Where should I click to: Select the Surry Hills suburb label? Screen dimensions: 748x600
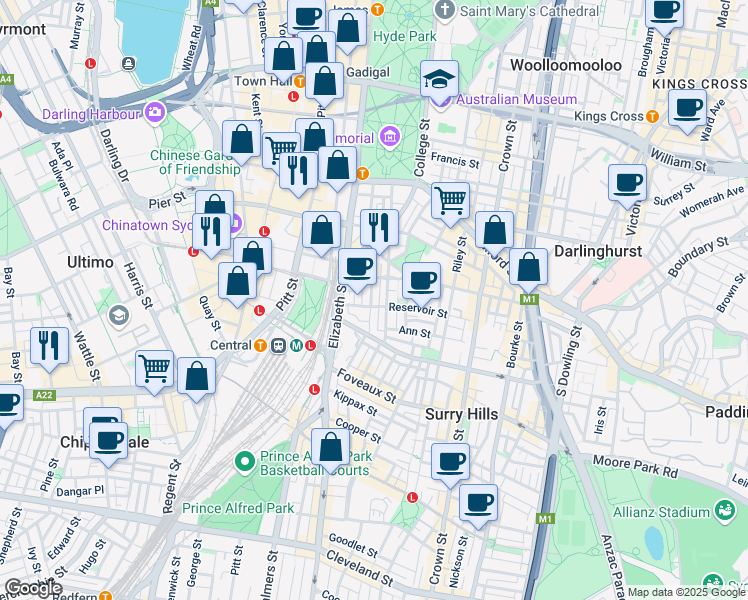[x=461, y=414]
